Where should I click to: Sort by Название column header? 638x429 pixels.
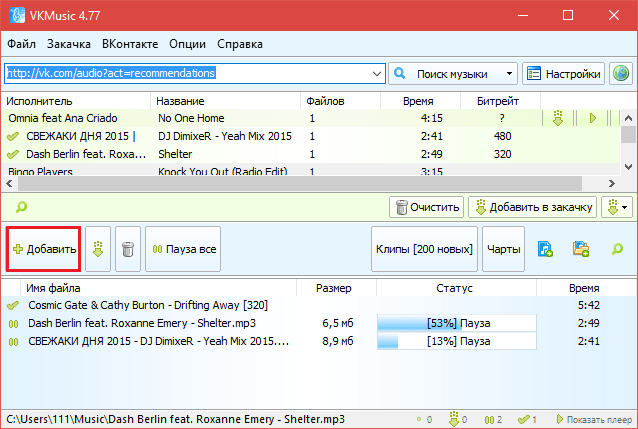point(226,101)
